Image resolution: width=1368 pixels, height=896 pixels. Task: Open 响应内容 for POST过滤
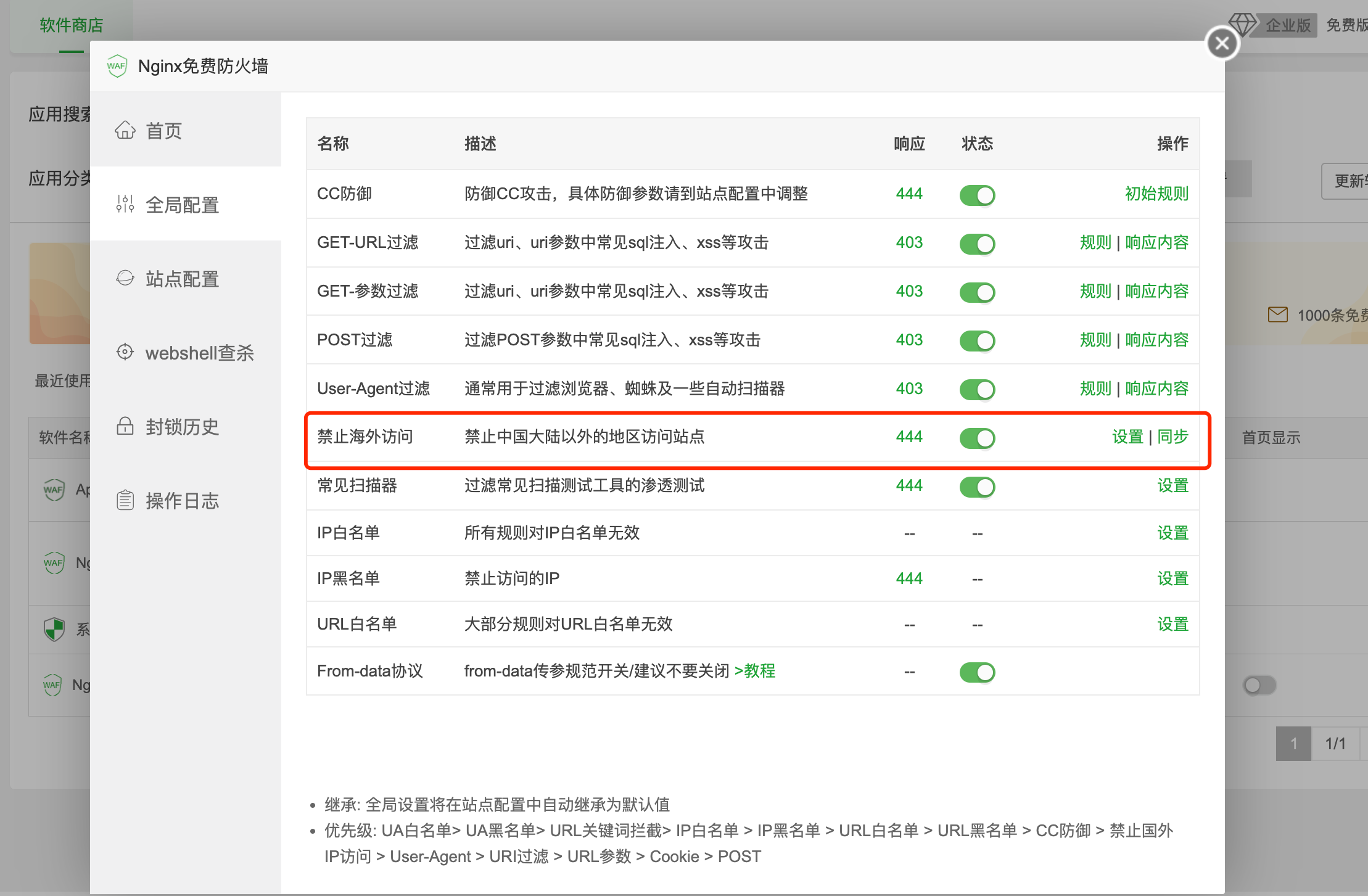pyautogui.click(x=1156, y=340)
